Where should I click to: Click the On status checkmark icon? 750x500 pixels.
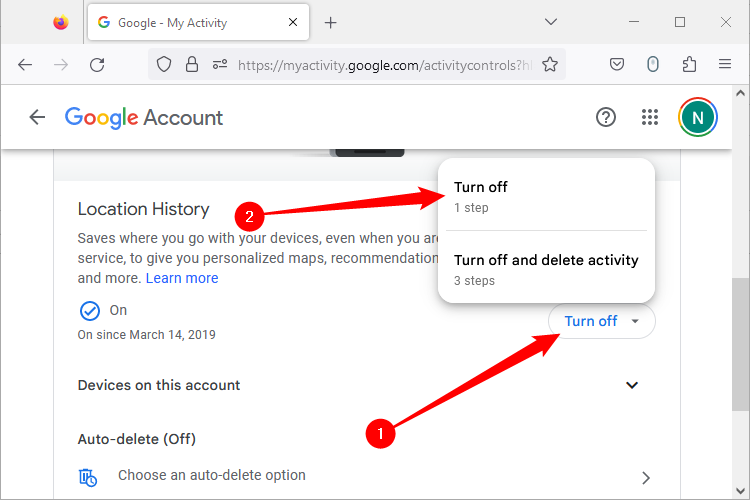click(x=89, y=311)
